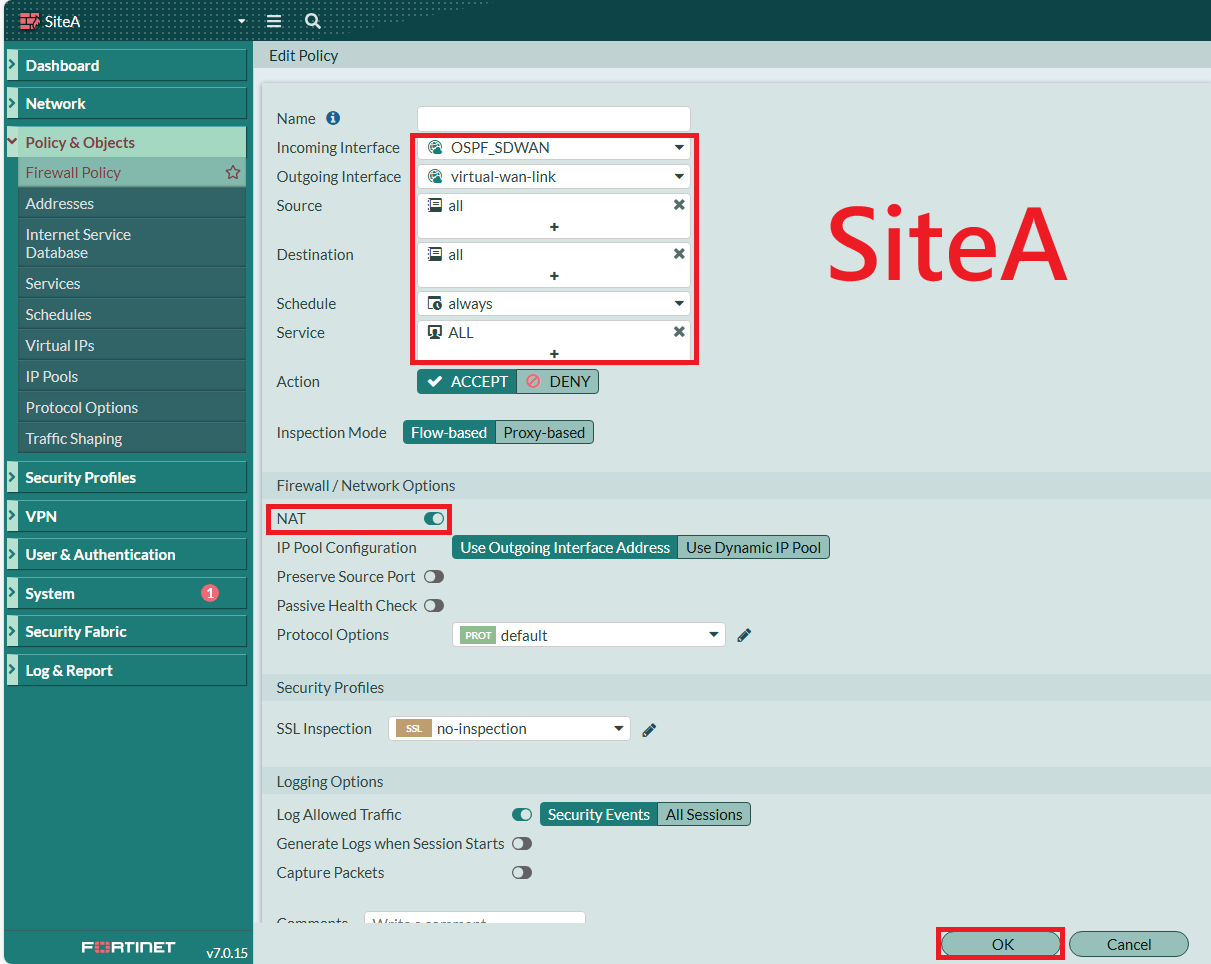Select All Sessions logging option
The height and width of the screenshot is (964, 1211).
tap(704, 814)
